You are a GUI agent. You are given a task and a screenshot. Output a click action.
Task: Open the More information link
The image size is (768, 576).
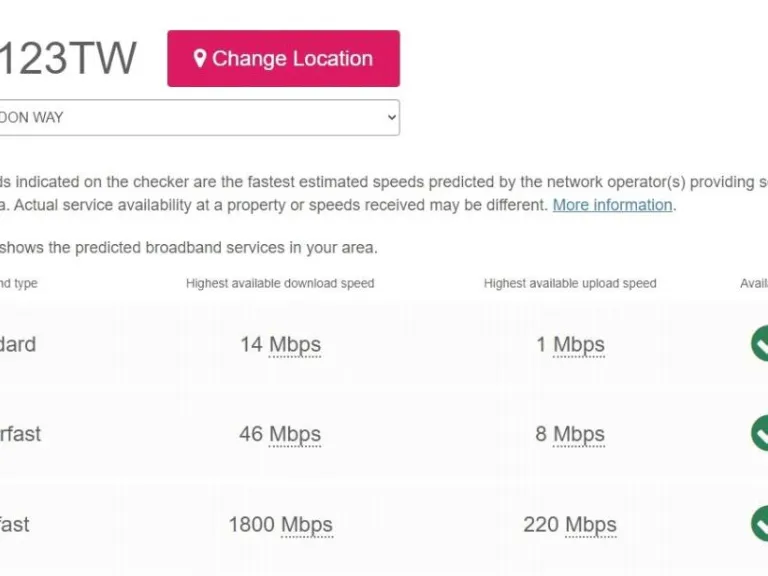612,205
